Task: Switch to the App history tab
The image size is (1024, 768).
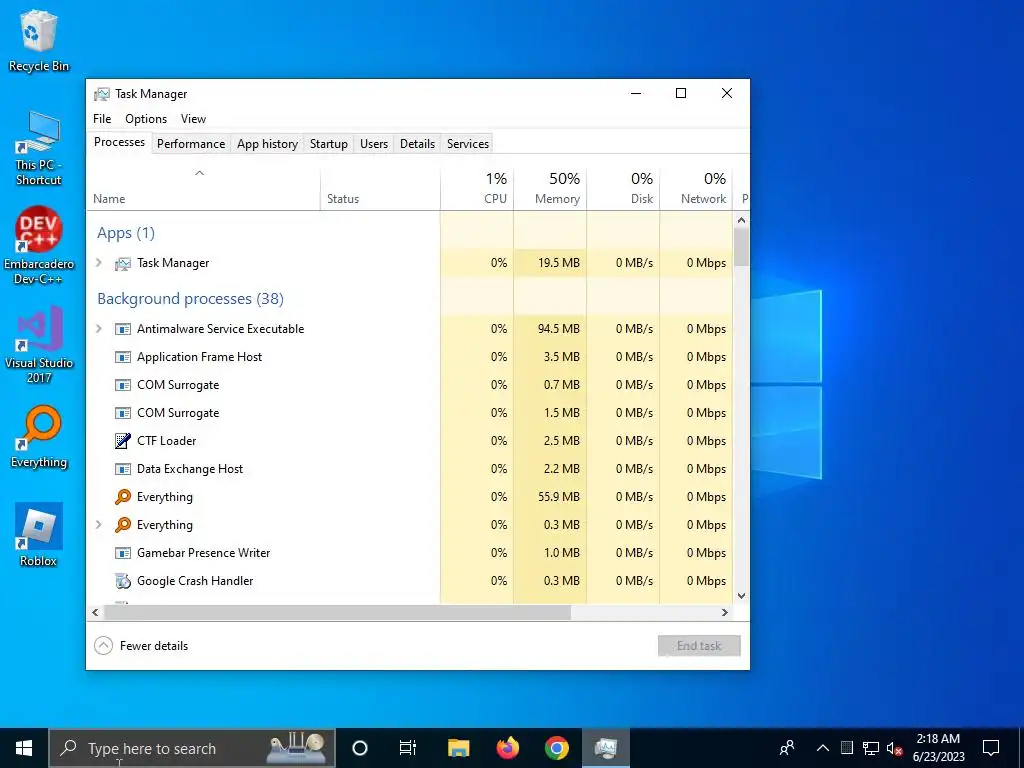Action: pyautogui.click(x=267, y=144)
